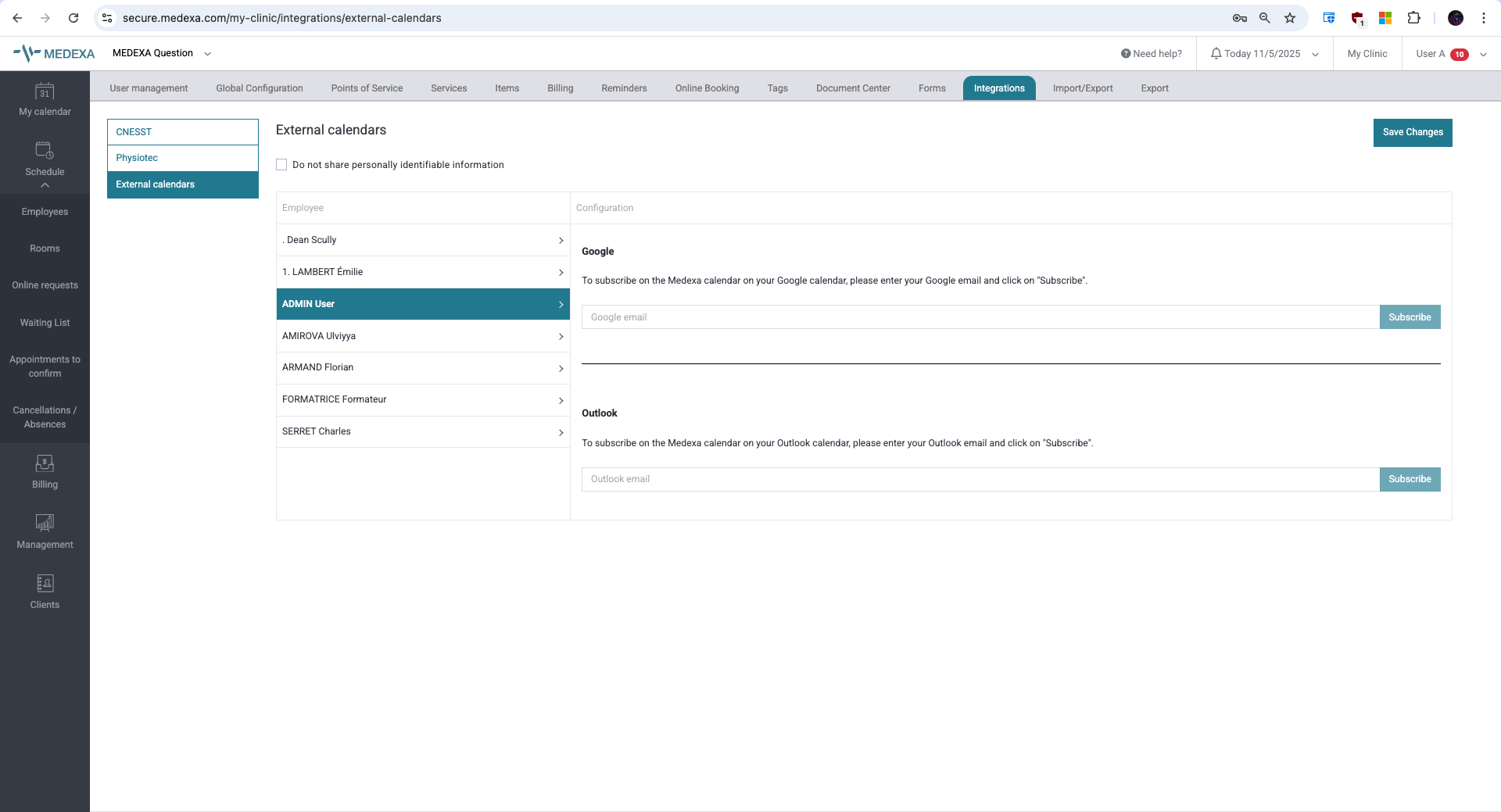The image size is (1501, 812).
Task: Expand the SERRET Charles row chevron
Action: point(561,433)
